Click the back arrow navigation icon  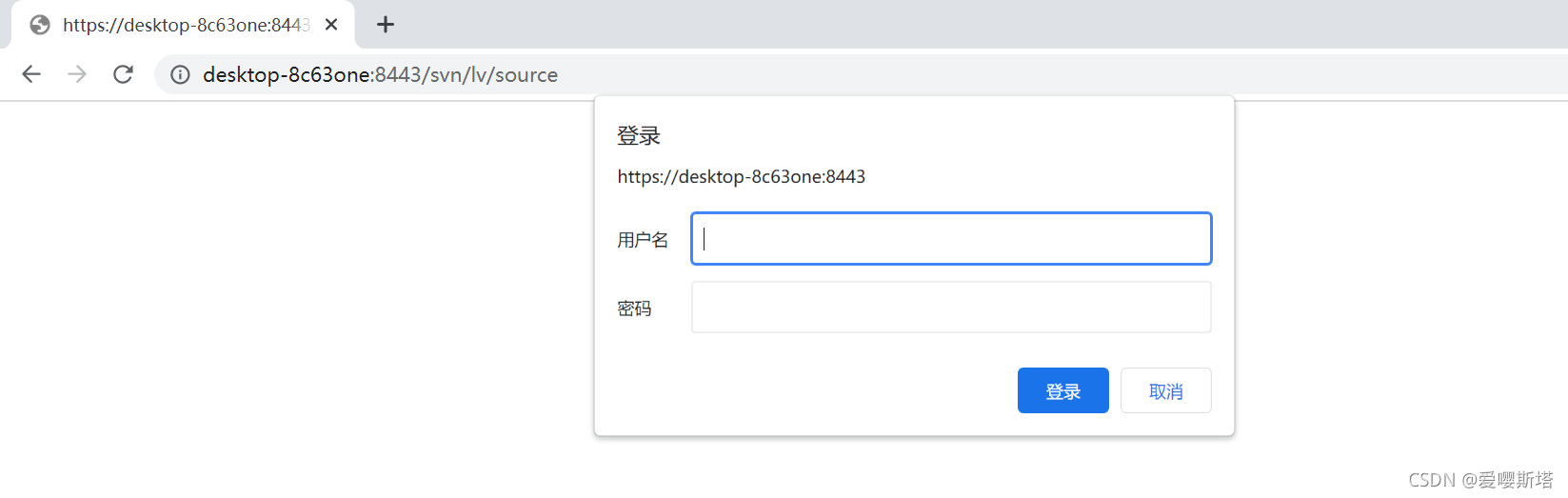tap(31, 74)
